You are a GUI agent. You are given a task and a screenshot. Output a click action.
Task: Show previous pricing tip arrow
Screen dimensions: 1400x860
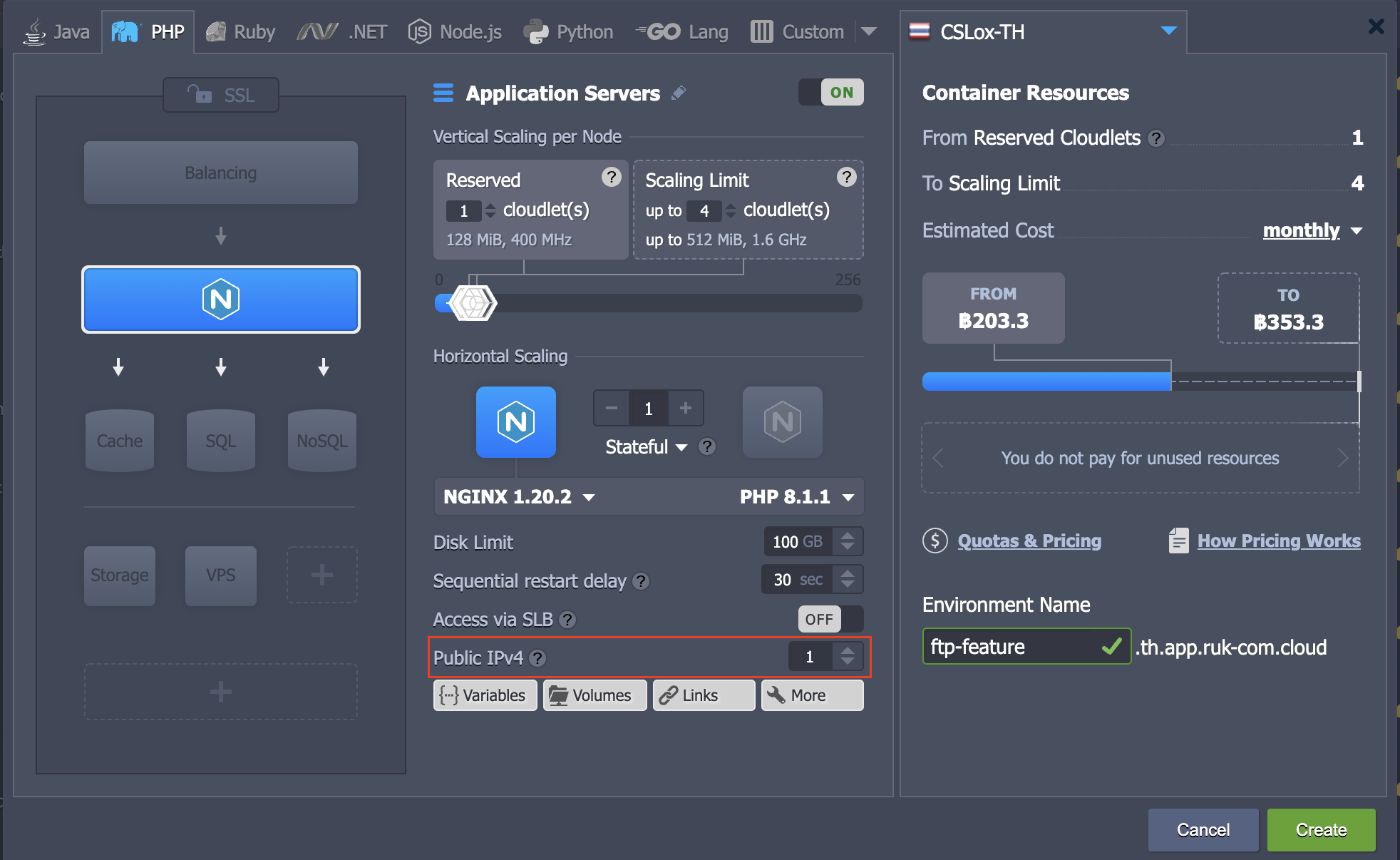(x=938, y=458)
